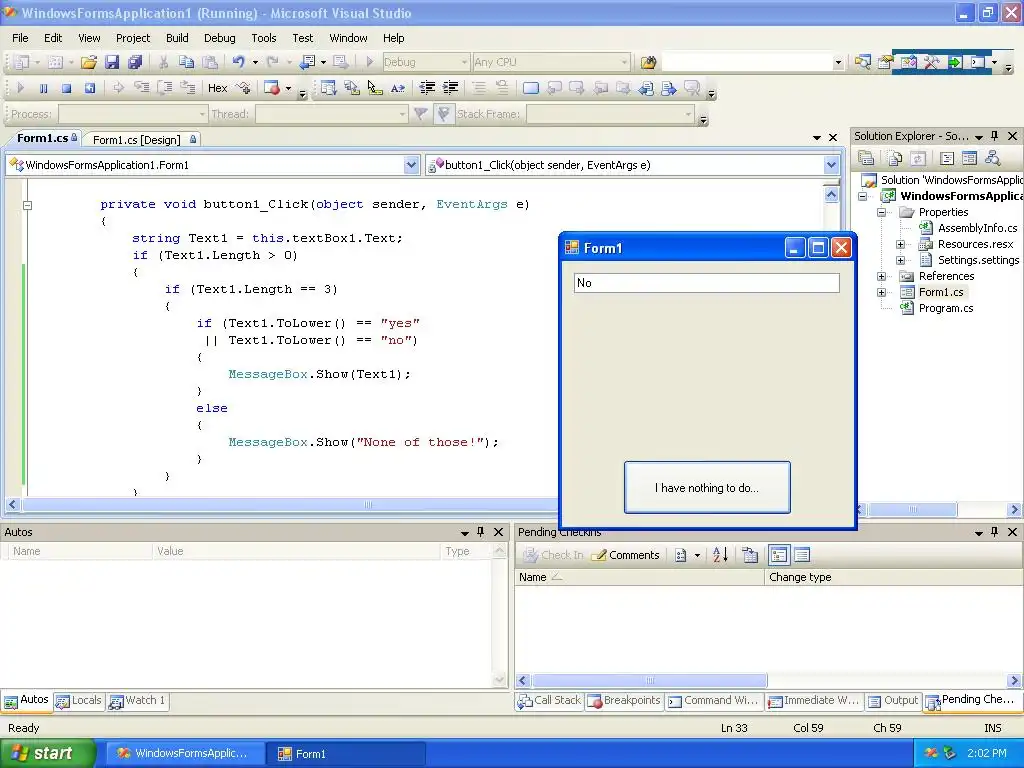
Task: Select Program.cs in Solution Explorer
Action: tap(946, 308)
